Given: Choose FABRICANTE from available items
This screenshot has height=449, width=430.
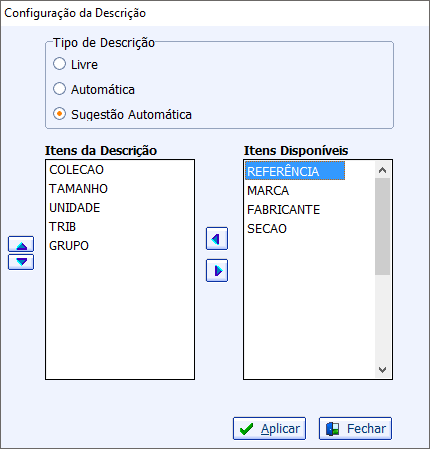Looking at the screenshot, I should pyautogui.click(x=284, y=210).
